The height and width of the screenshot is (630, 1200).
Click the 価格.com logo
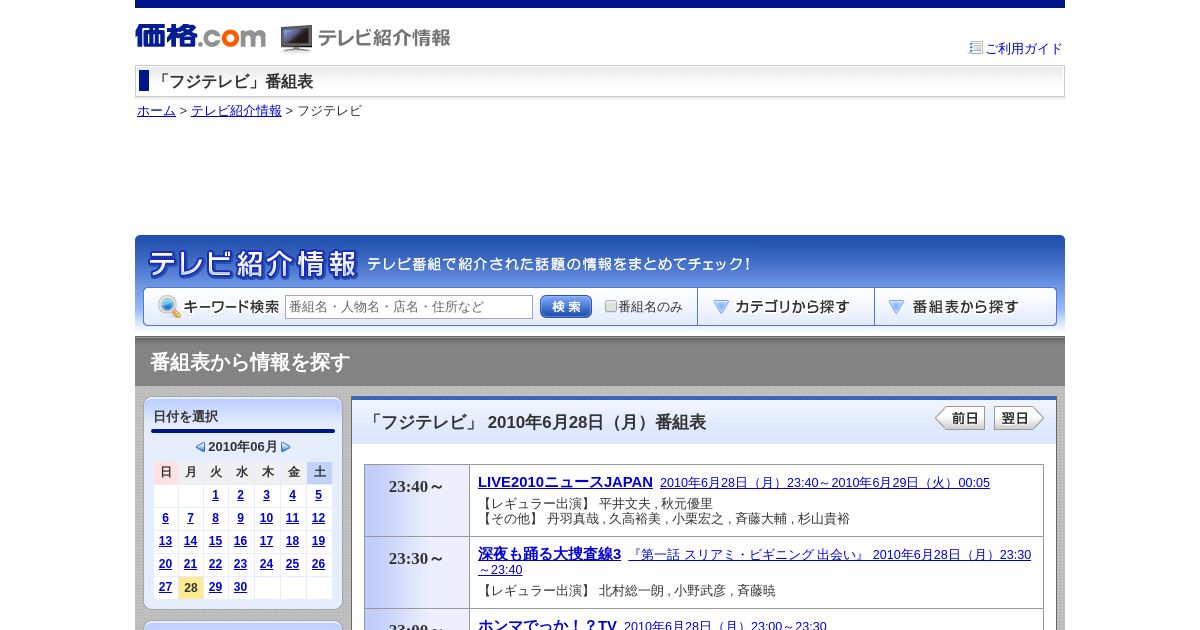[200, 36]
